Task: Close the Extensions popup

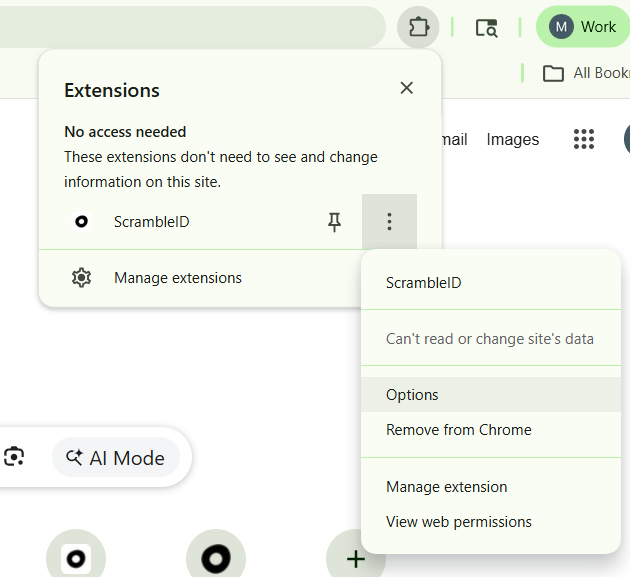Action: point(407,88)
